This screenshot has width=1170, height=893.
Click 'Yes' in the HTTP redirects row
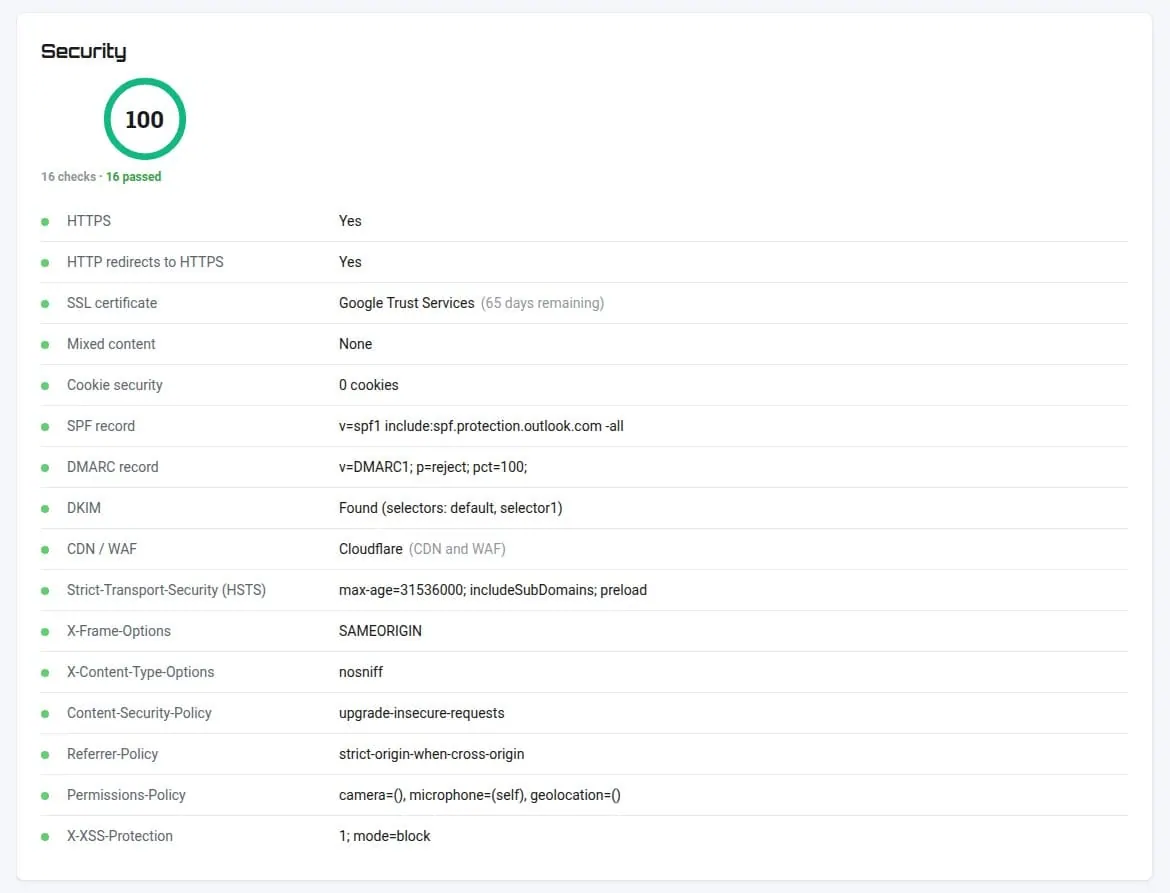pos(350,262)
